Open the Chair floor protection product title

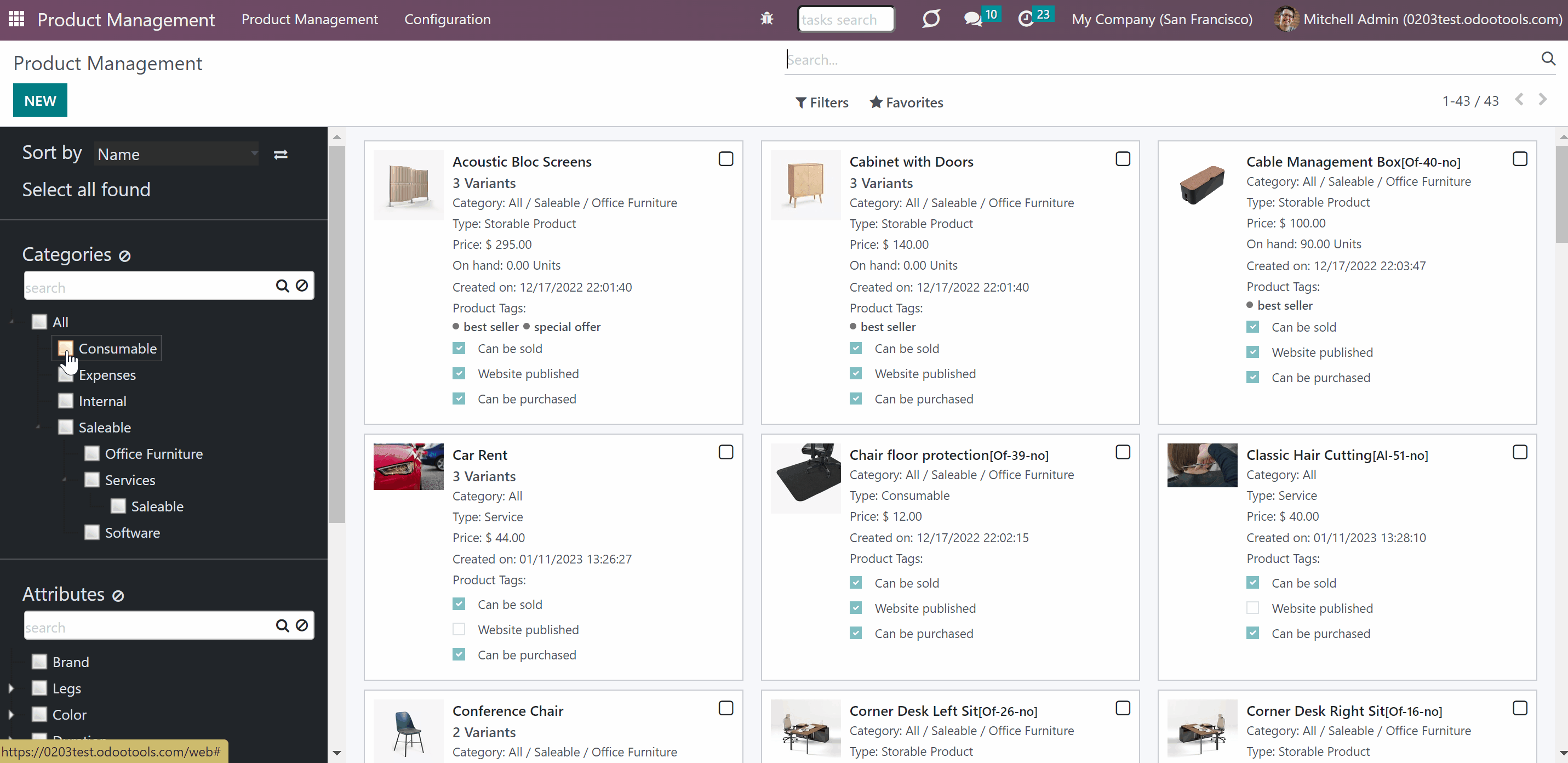point(948,455)
